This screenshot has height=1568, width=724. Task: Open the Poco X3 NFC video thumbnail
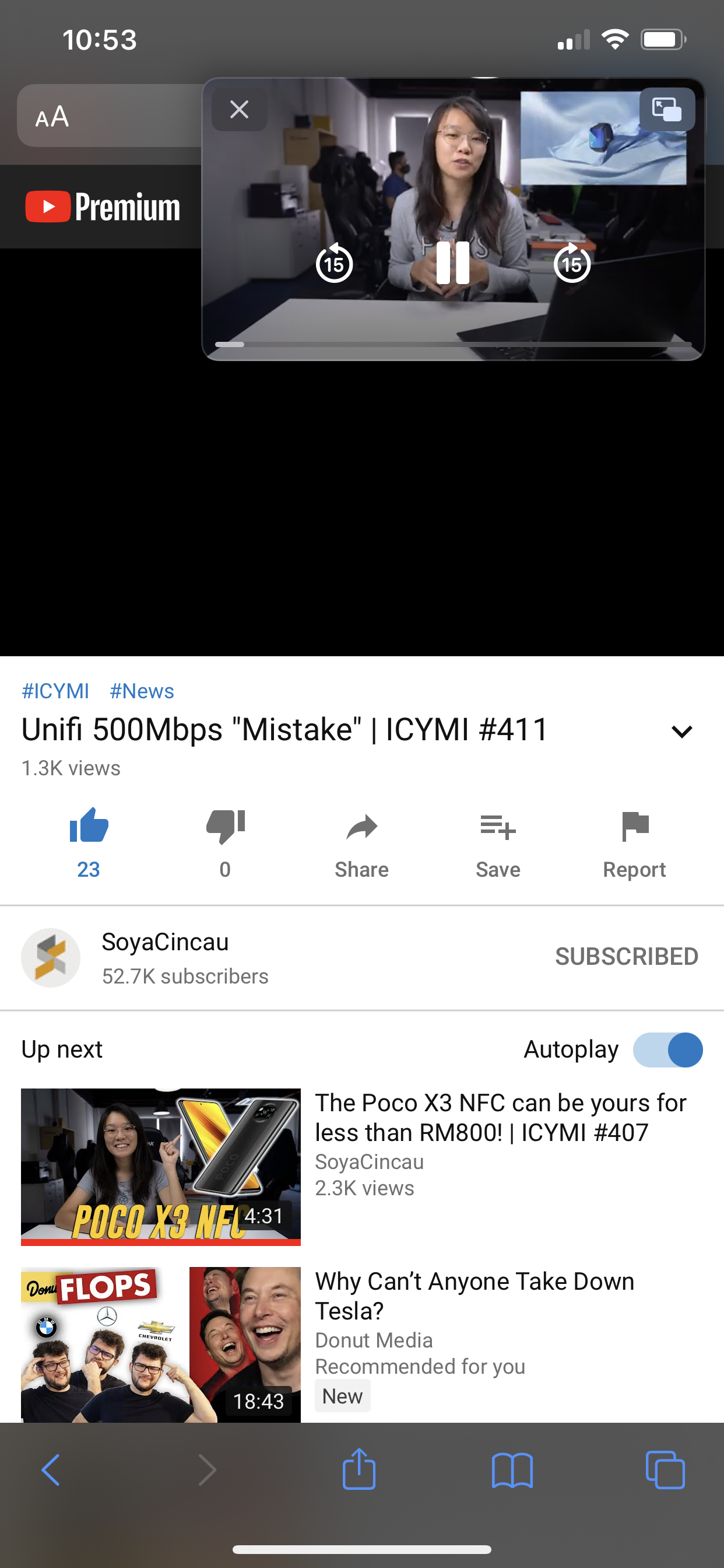(x=161, y=1166)
